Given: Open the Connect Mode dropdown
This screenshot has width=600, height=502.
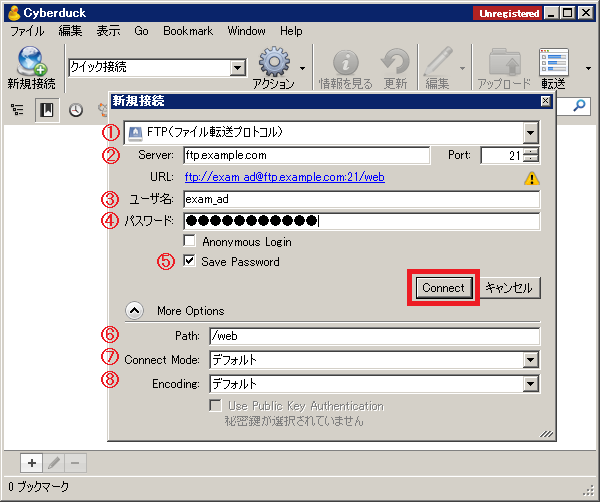Looking at the screenshot, I should coord(531,360).
